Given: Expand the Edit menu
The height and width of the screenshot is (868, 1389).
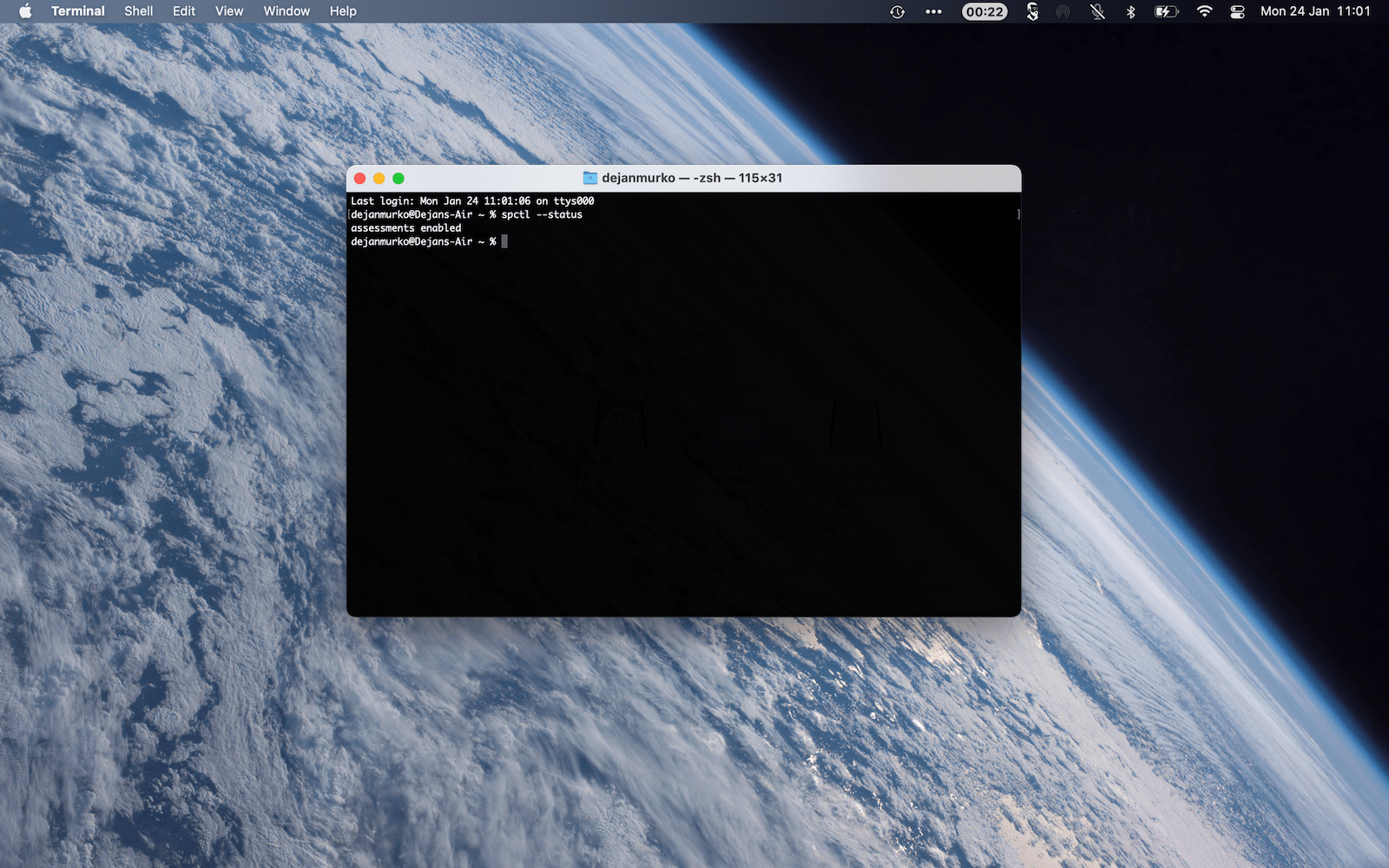Looking at the screenshot, I should pos(184,11).
